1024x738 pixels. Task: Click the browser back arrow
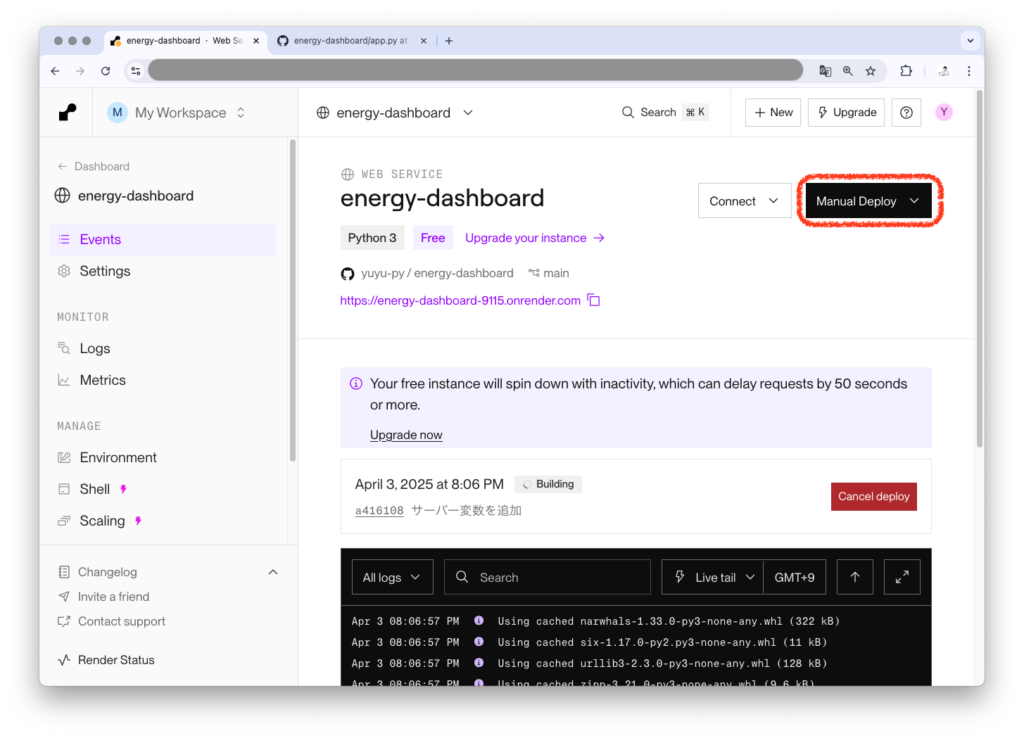pyautogui.click(x=56, y=71)
